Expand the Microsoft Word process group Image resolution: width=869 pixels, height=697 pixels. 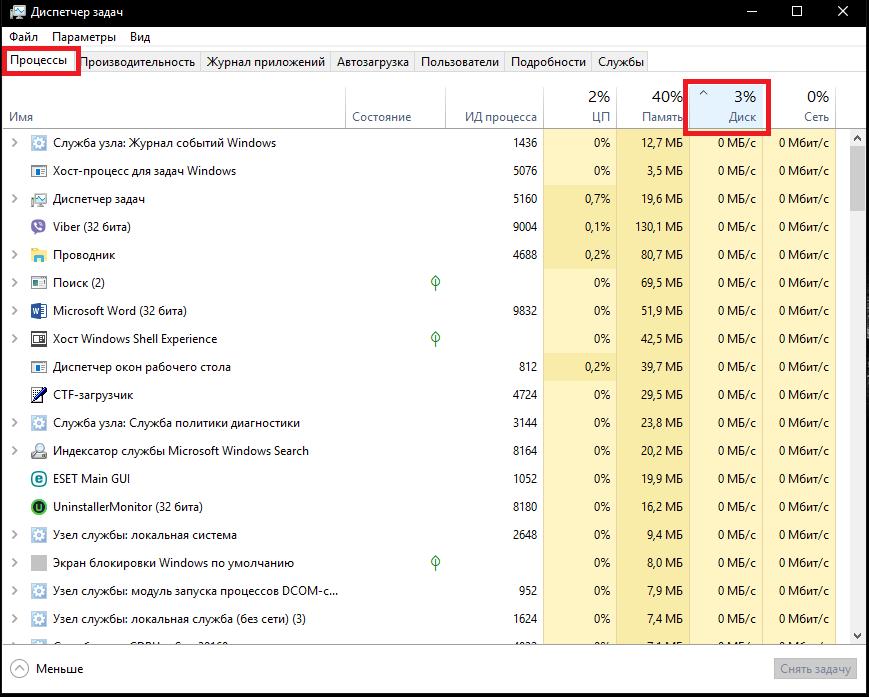click(14, 311)
